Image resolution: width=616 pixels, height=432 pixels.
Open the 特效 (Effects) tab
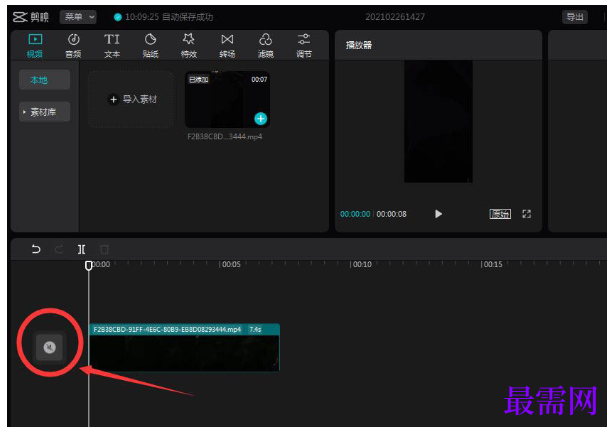[189, 46]
